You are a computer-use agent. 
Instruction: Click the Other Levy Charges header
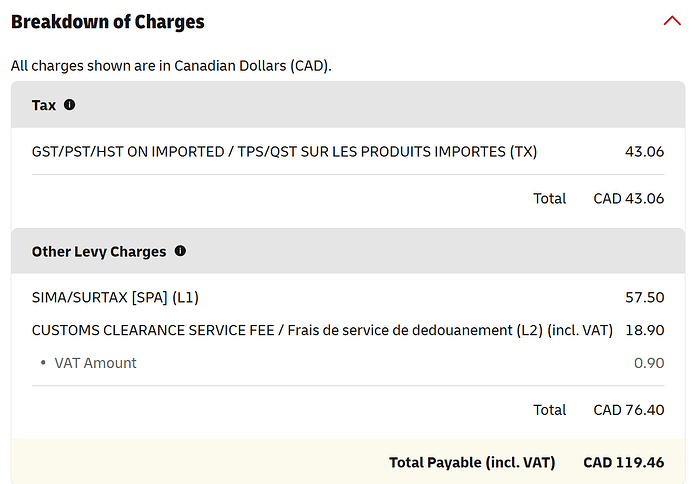(x=348, y=251)
